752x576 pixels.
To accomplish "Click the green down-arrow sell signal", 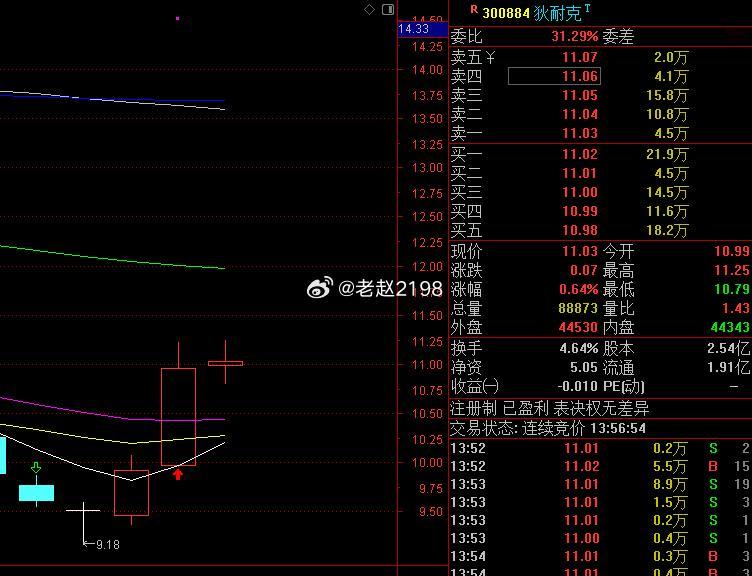I will [x=36, y=467].
